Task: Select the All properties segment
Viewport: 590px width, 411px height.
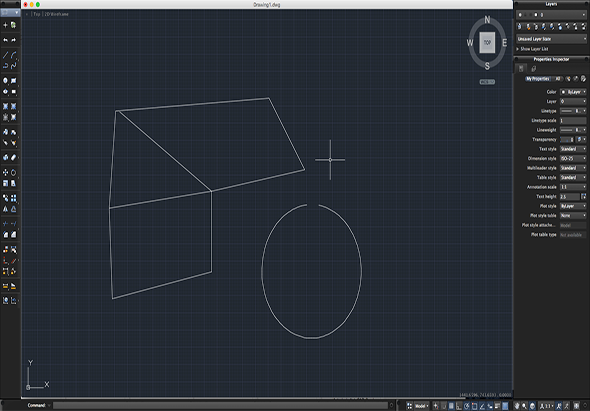Action: pyautogui.click(x=558, y=79)
